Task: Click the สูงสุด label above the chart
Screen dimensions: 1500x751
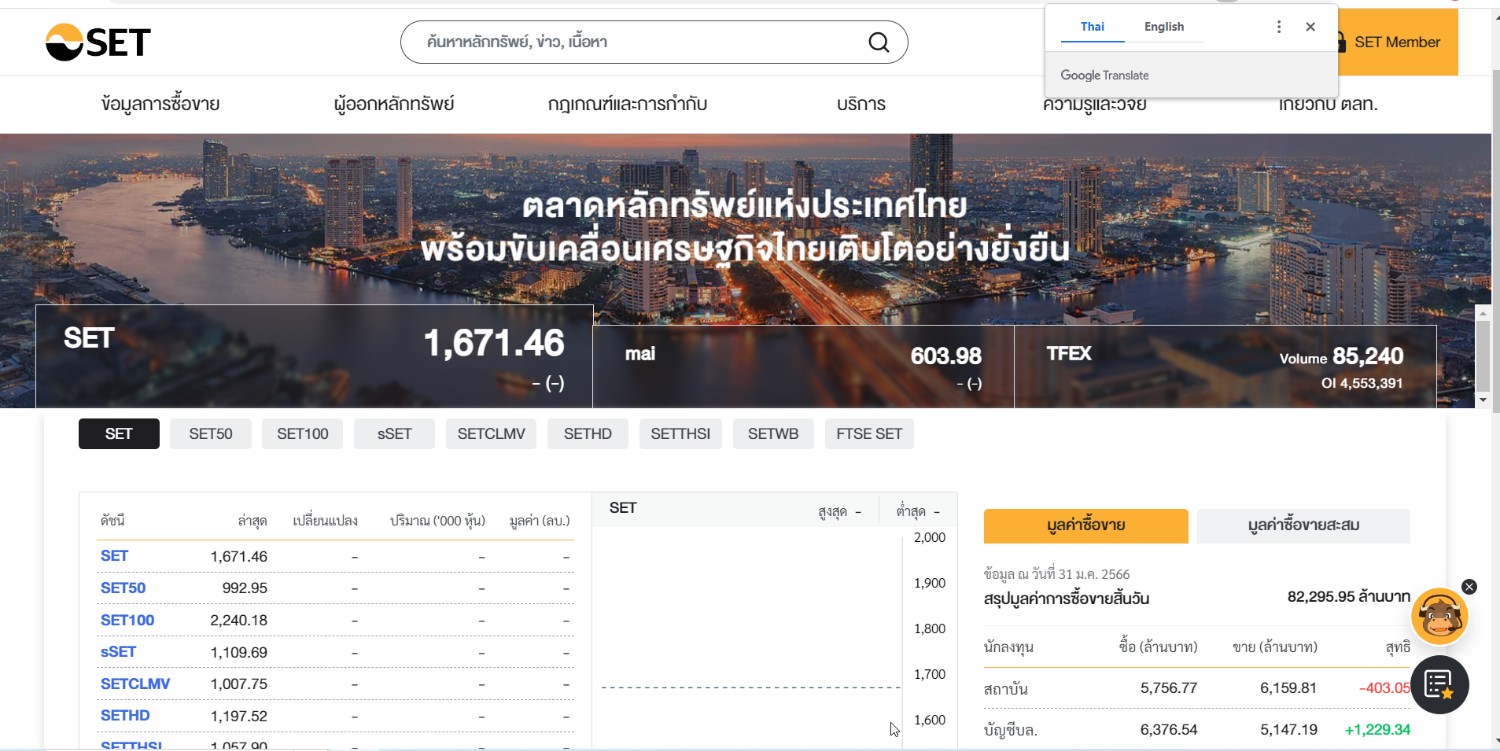Action: coord(833,512)
